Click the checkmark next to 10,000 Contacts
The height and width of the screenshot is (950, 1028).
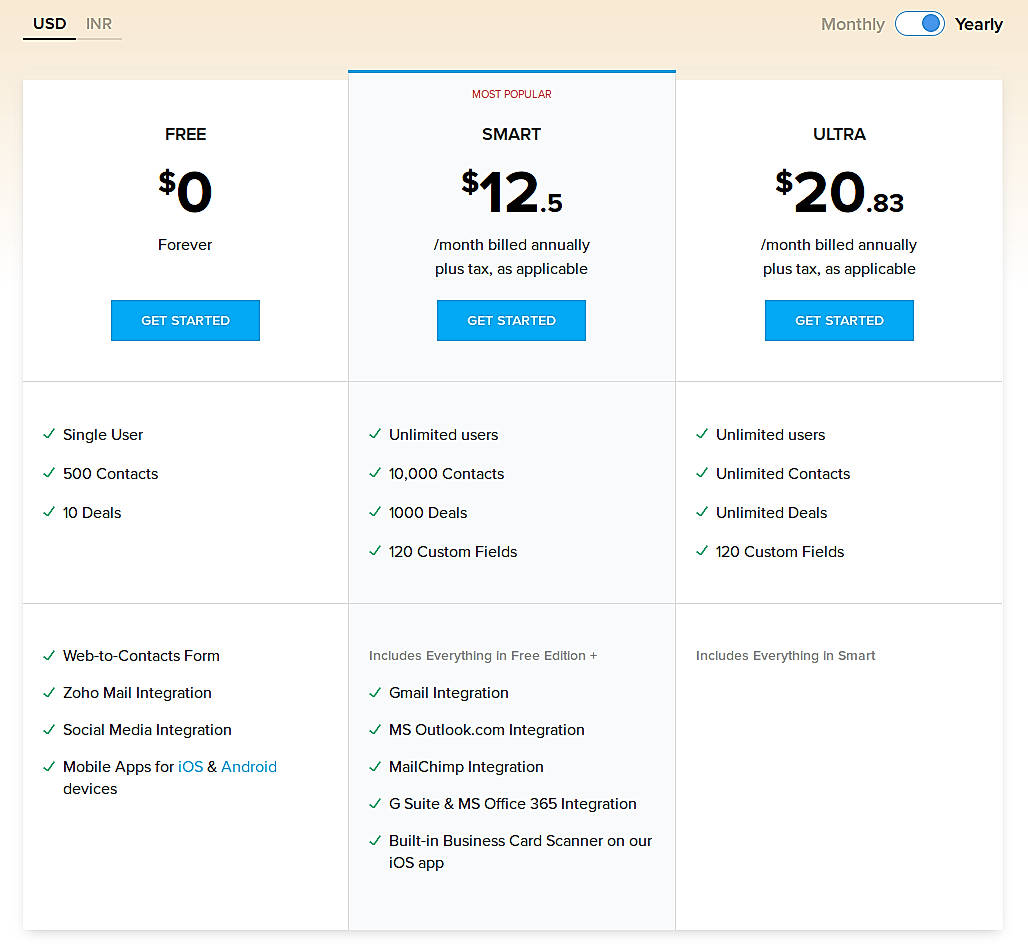375,473
